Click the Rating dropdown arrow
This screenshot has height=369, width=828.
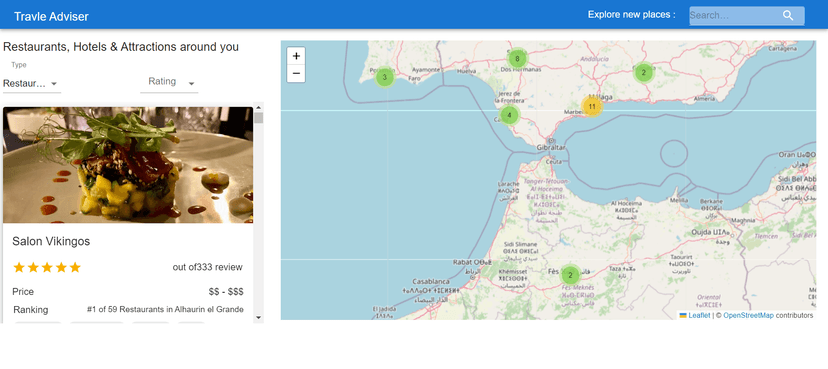pyautogui.click(x=191, y=83)
